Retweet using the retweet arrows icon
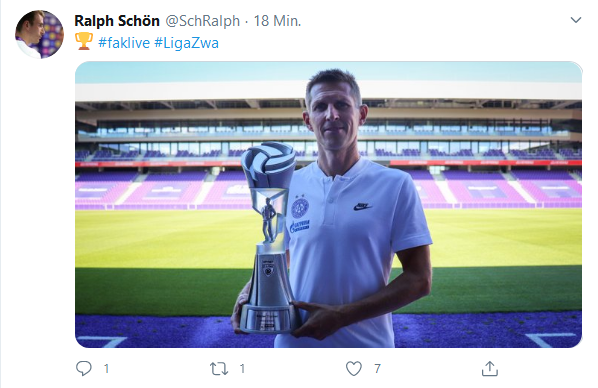Image resolution: width=598 pixels, height=388 pixels. pos(219,369)
